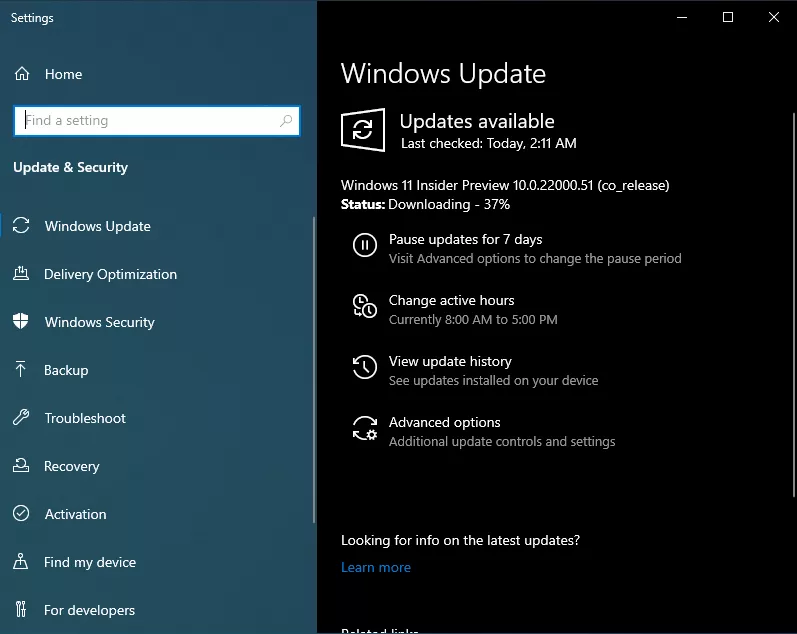Open For developers settings
The image size is (797, 634).
point(89,610)
